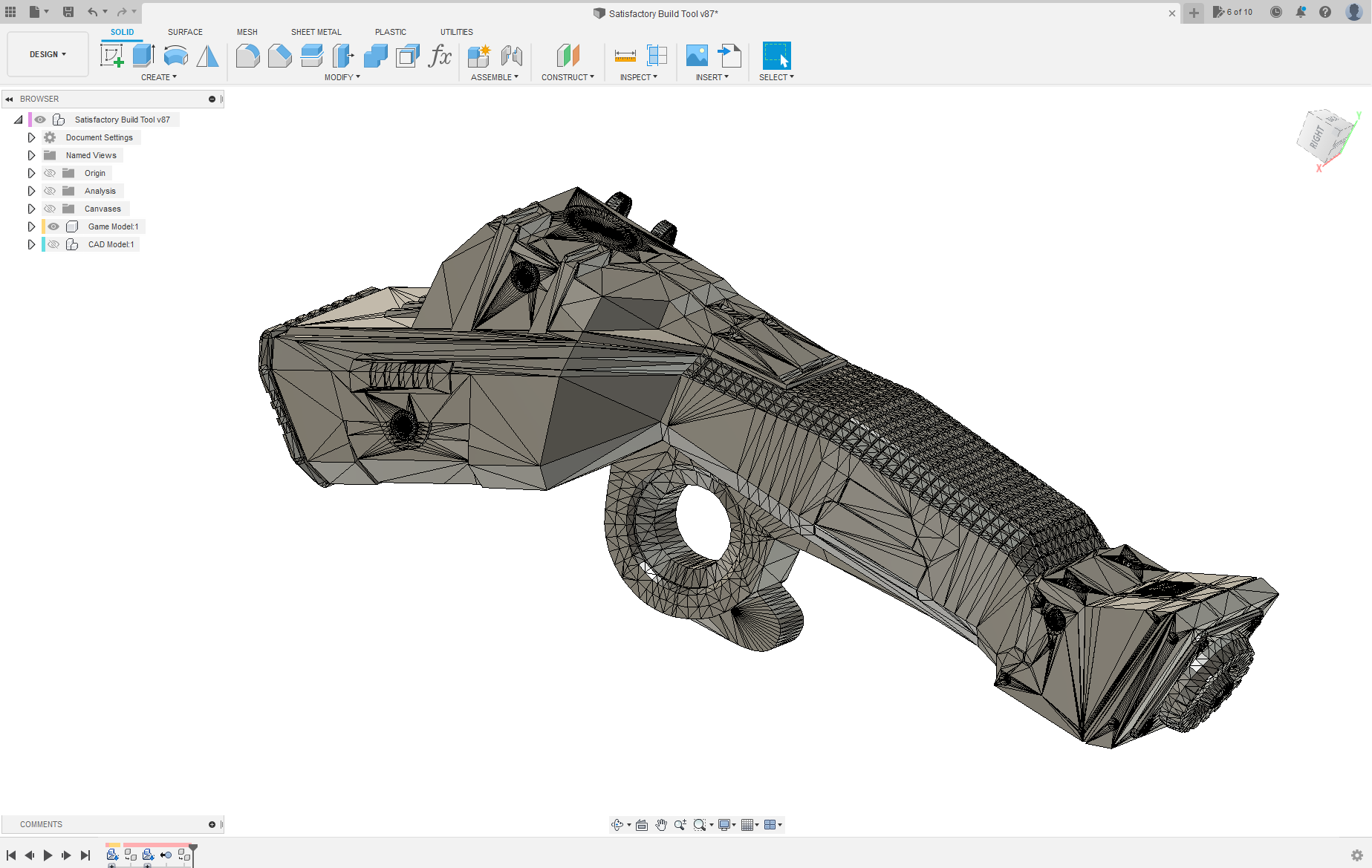Viewport: 1372px width, 868px height.
Task: Switch to the SHEET METAL tab
Action: point(316,32)
